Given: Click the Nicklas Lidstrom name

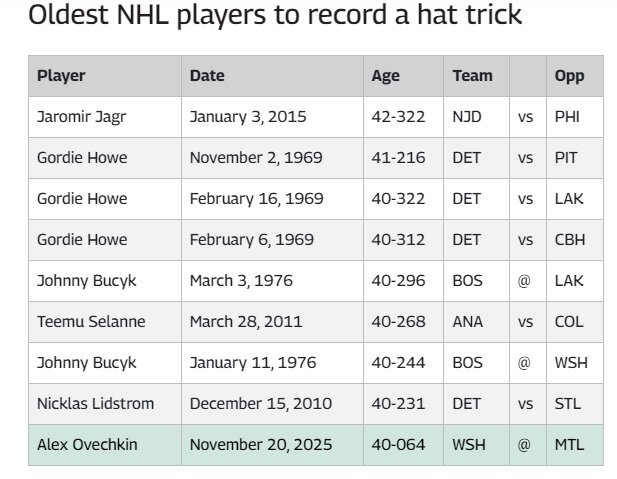Looking at the screenshot, I should [x=96, y=403].
